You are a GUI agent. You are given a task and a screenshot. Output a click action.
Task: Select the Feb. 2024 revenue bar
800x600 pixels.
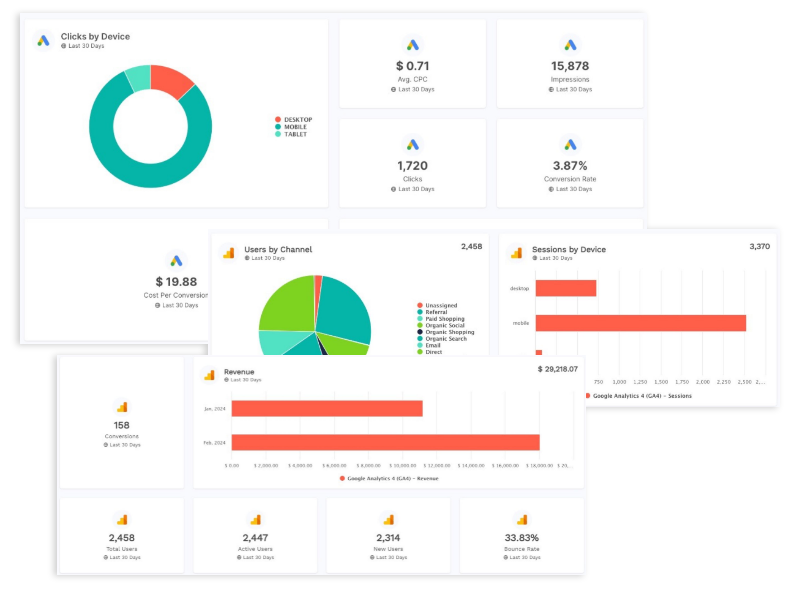tap(385, 442)
